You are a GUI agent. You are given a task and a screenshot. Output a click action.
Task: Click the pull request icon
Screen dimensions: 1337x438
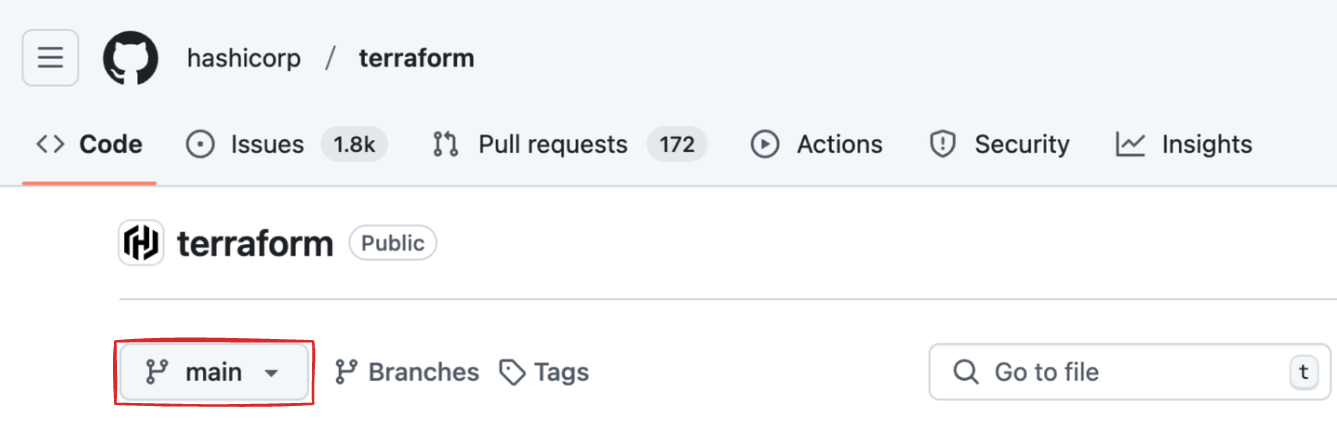click(x=445, y=144)
